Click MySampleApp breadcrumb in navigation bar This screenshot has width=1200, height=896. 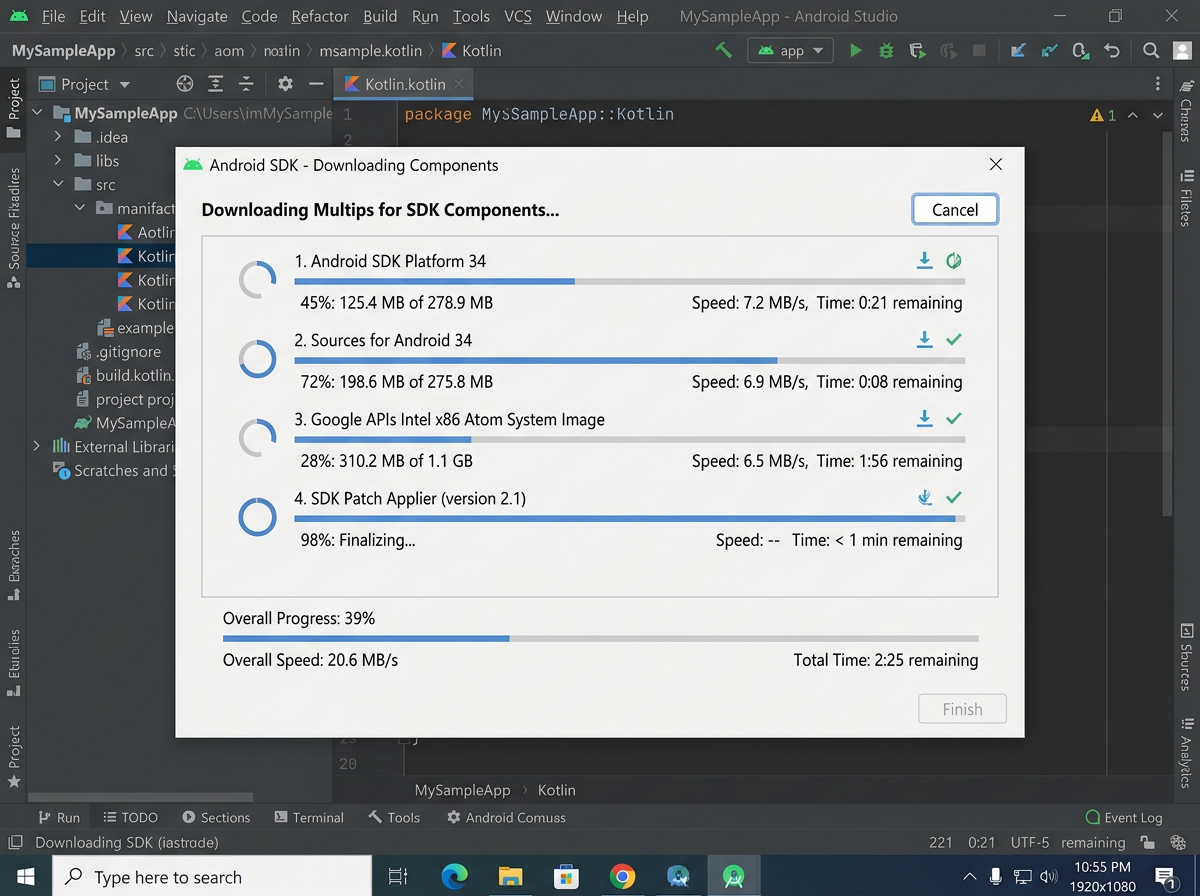coord(65,50)
